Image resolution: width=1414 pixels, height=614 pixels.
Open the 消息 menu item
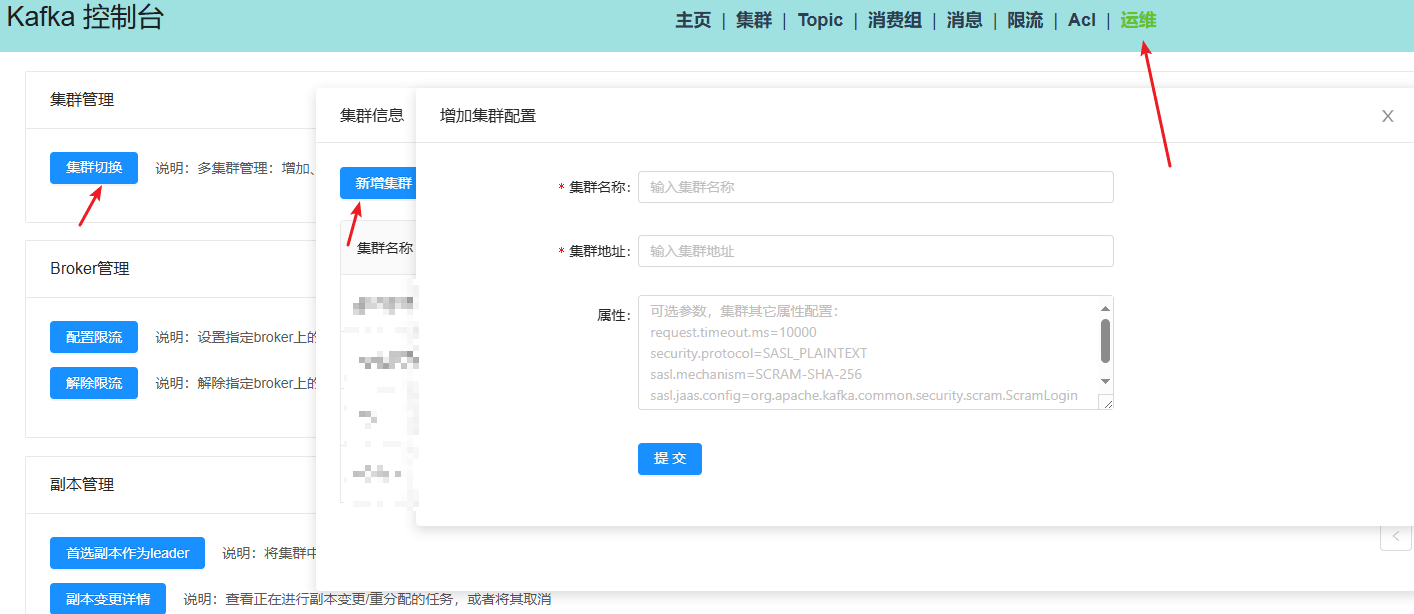(965, 20)
